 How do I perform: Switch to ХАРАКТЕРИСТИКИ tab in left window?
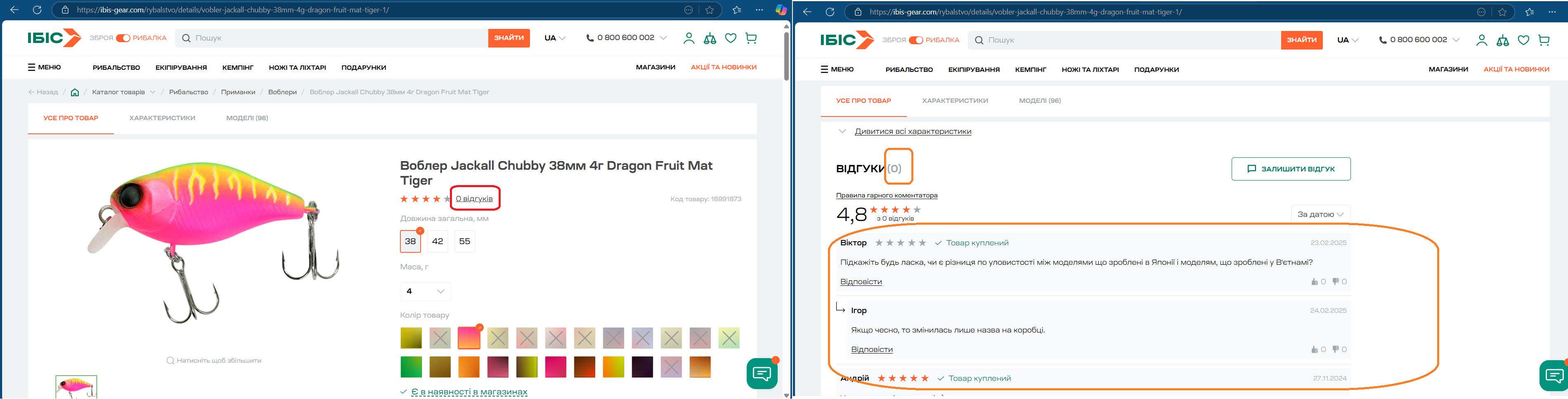pyautogui.click(x=162, y=118)
